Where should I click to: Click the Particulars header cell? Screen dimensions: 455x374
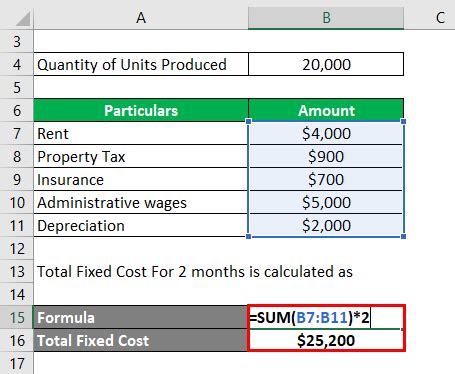click(x=141, y=110)
